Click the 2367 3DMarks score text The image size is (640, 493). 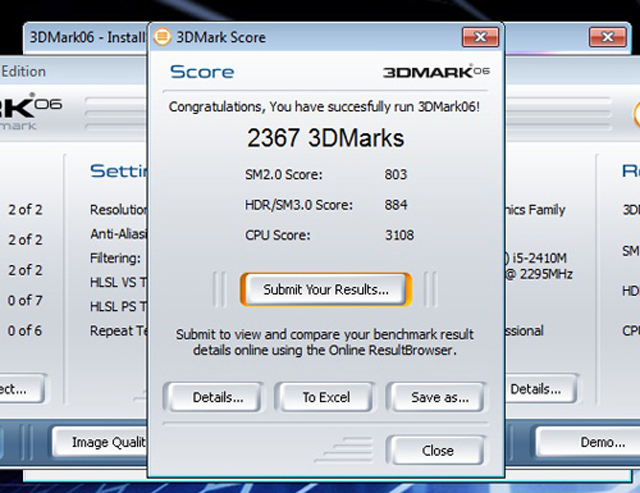point(326,138)
